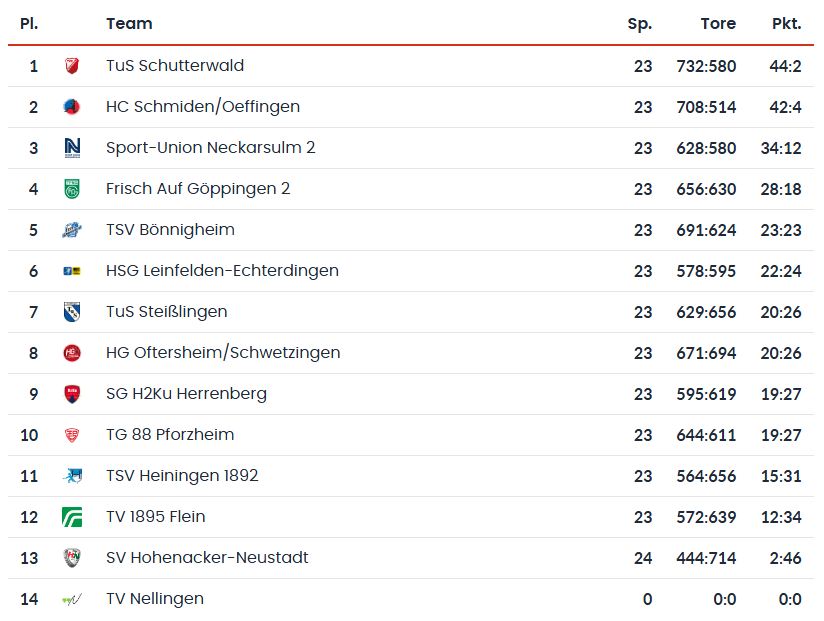
Task: Click the Sp. column header
Action: point(639,23)
